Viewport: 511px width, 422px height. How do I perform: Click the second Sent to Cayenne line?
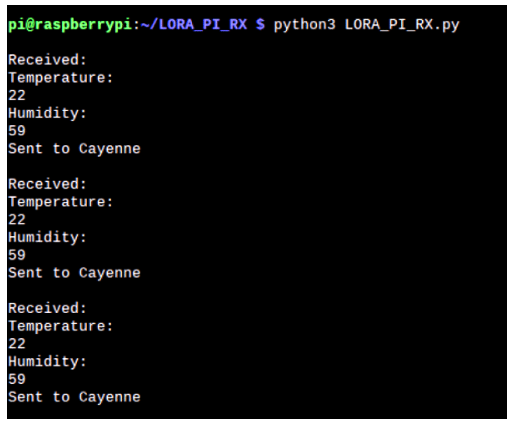[74, 273]
